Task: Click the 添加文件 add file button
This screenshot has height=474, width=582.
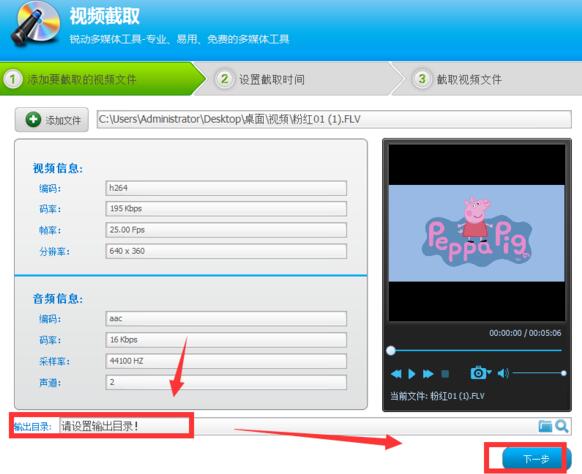Action: pos(52,120)
